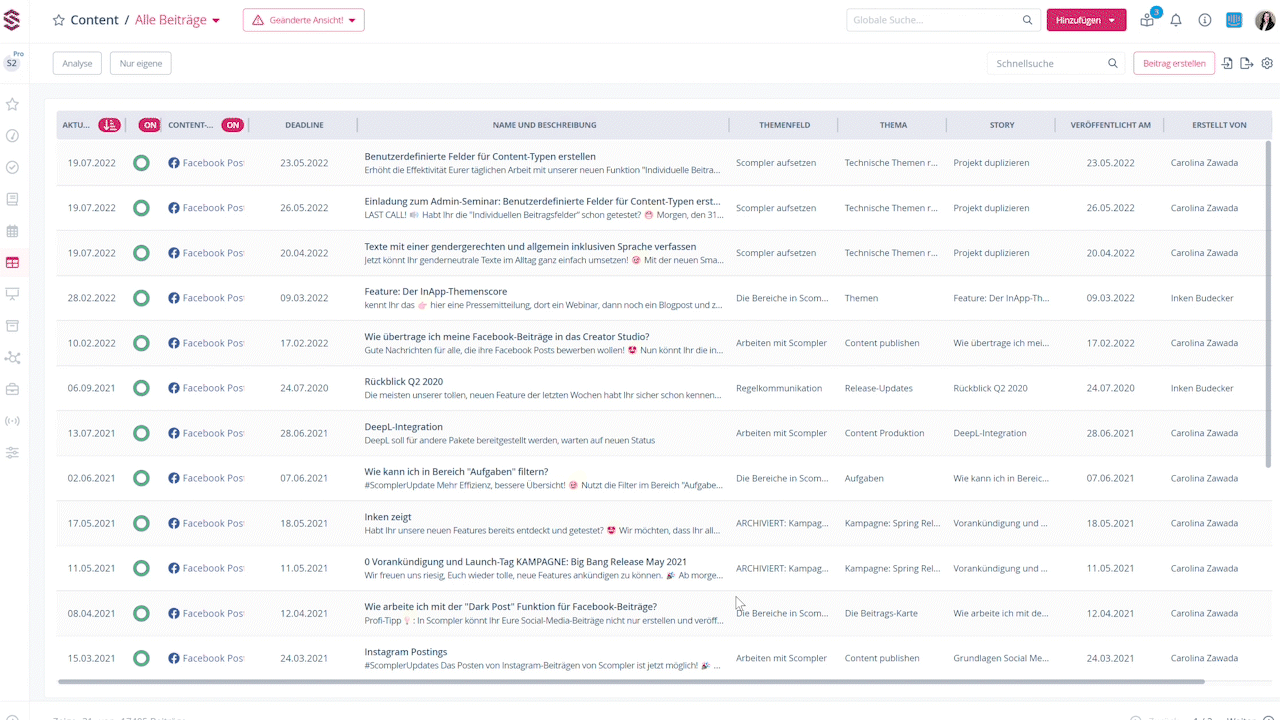The width and height of the screenshot is (1280, 720).
Task: Select the Nur eigene filter
Action: coord(140,63)
